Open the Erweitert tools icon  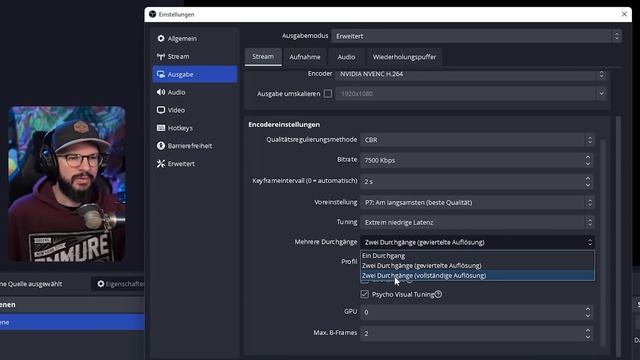[161, 164]
